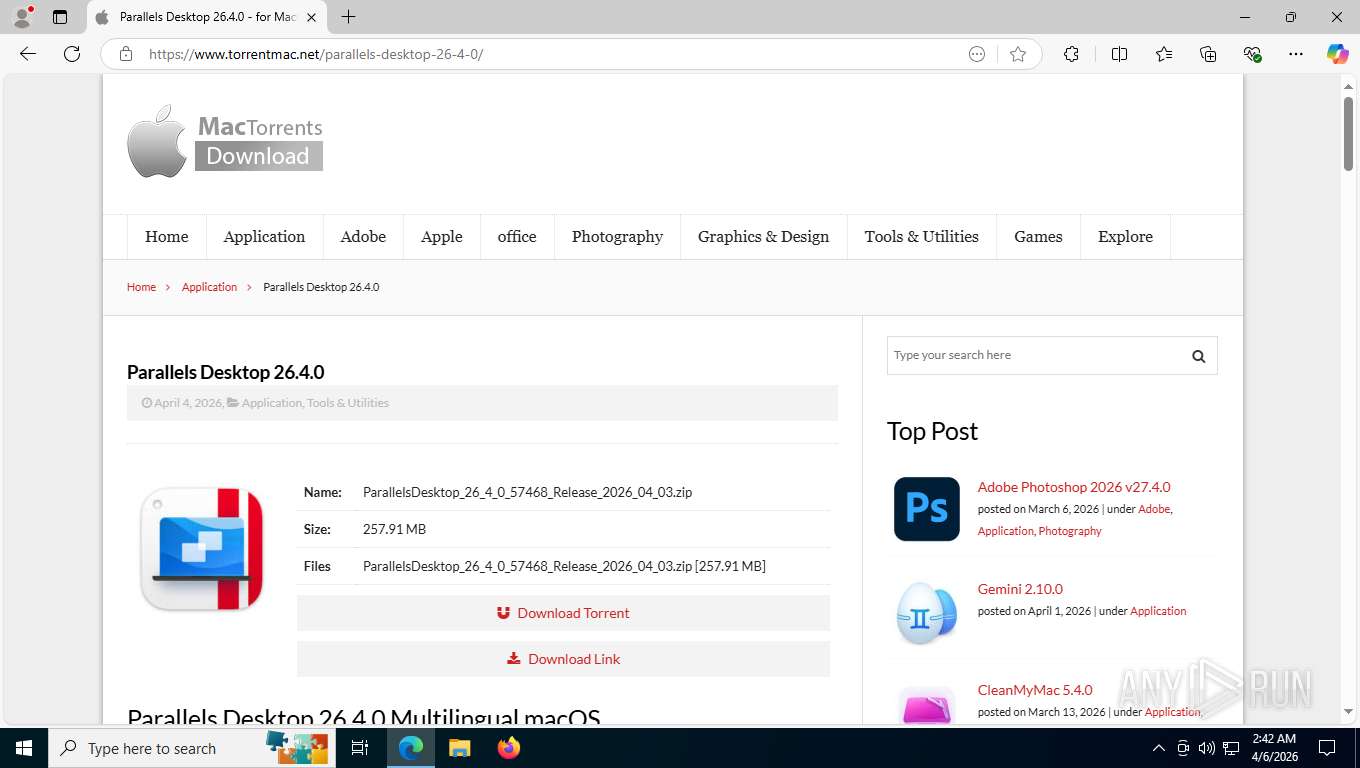Close the Parallels Desktop browser tab
This screenshot has width=1360, height=768.
coord(311,17)
